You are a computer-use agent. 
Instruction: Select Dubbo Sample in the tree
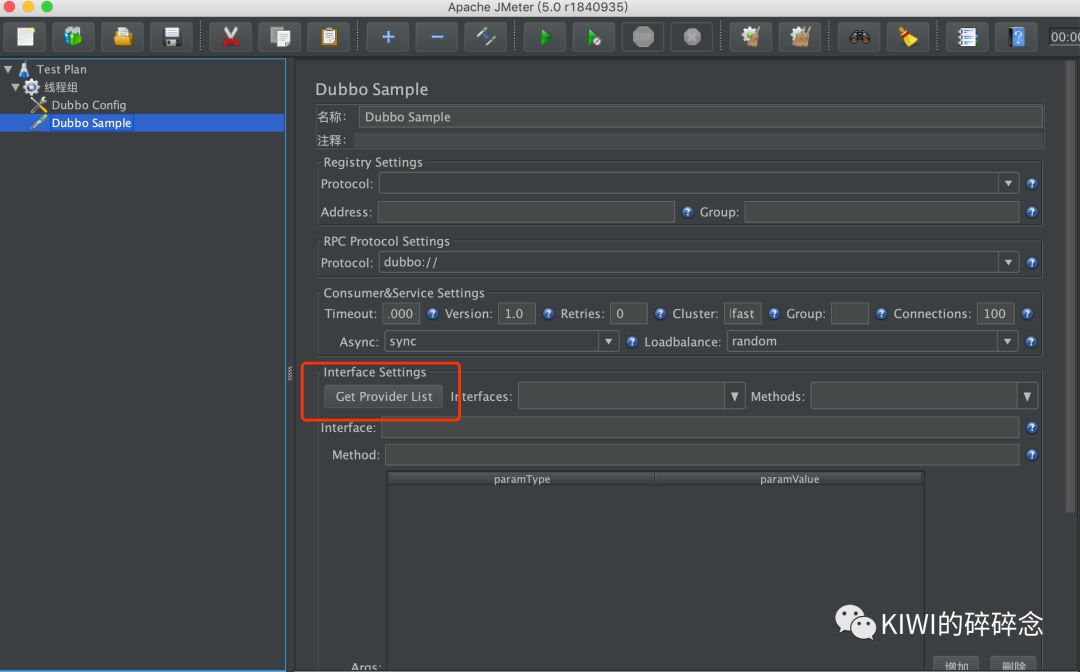(91, 123)
